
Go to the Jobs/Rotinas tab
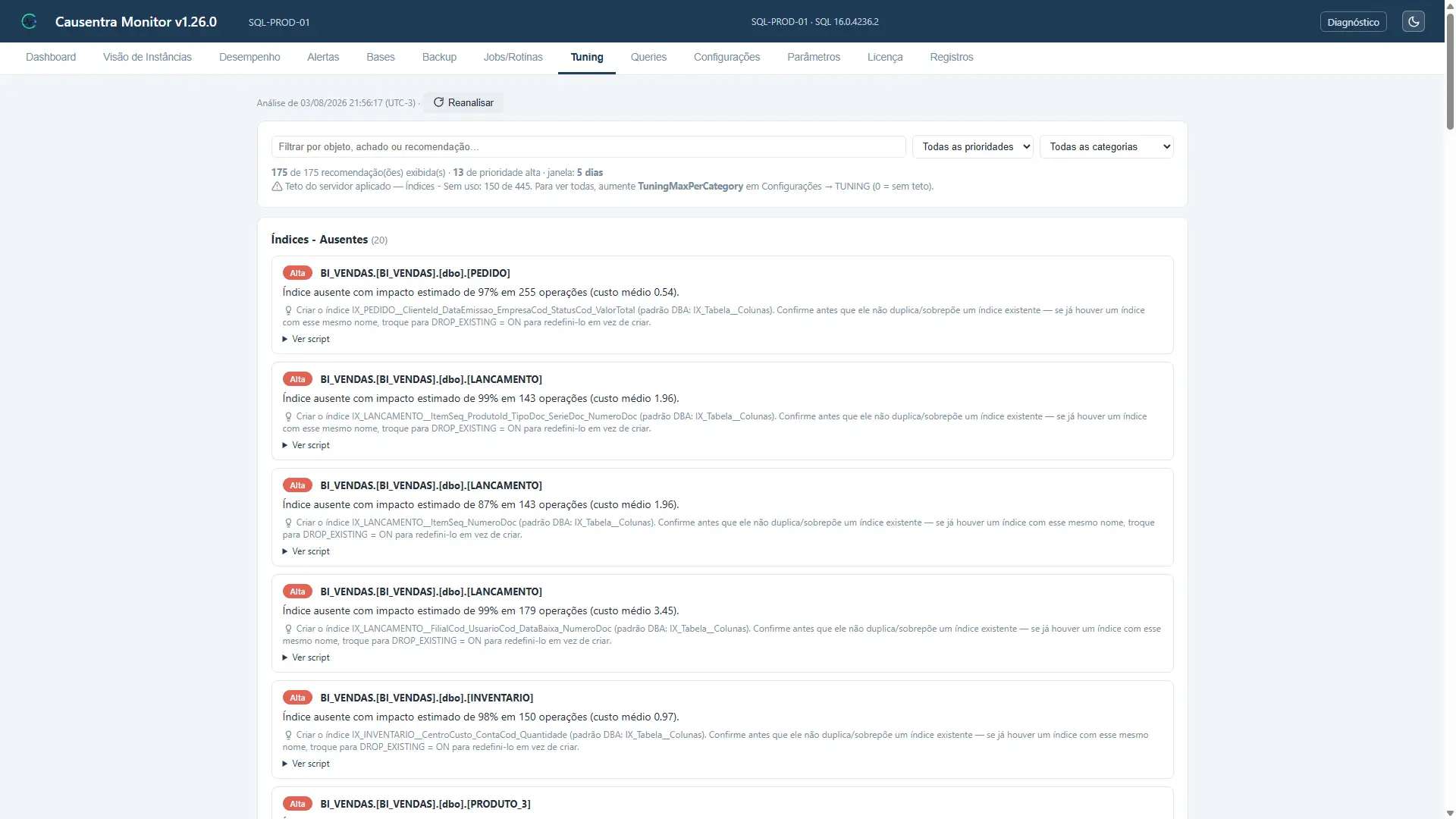[513, 57]
